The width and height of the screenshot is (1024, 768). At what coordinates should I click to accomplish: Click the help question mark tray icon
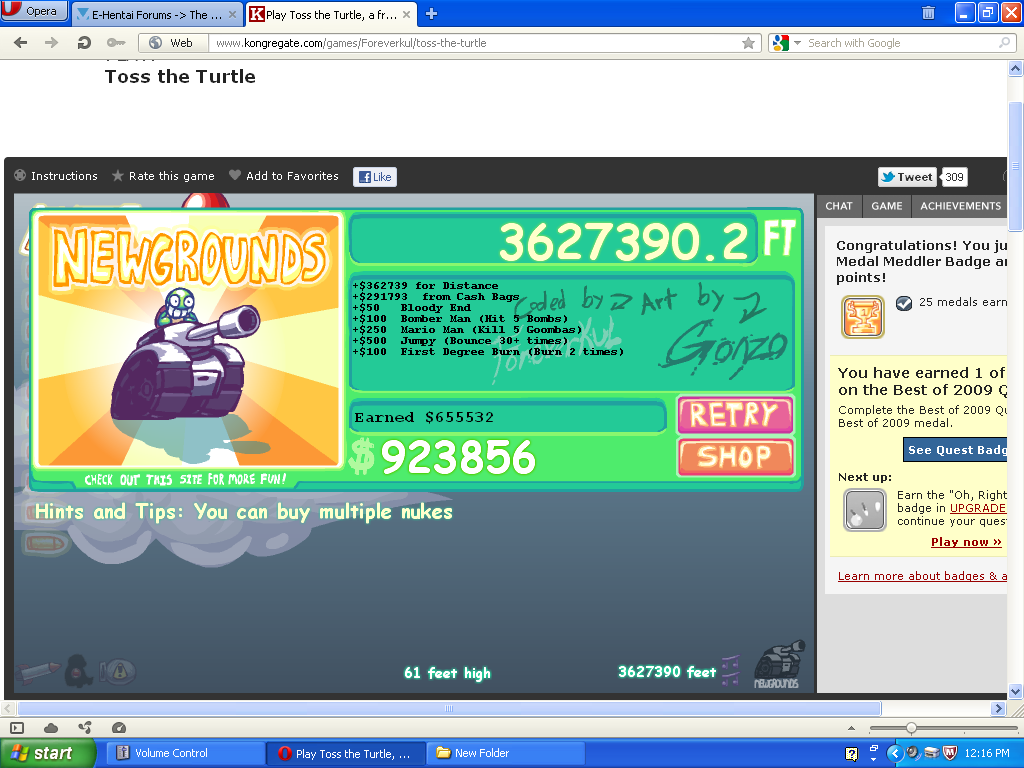851,754
